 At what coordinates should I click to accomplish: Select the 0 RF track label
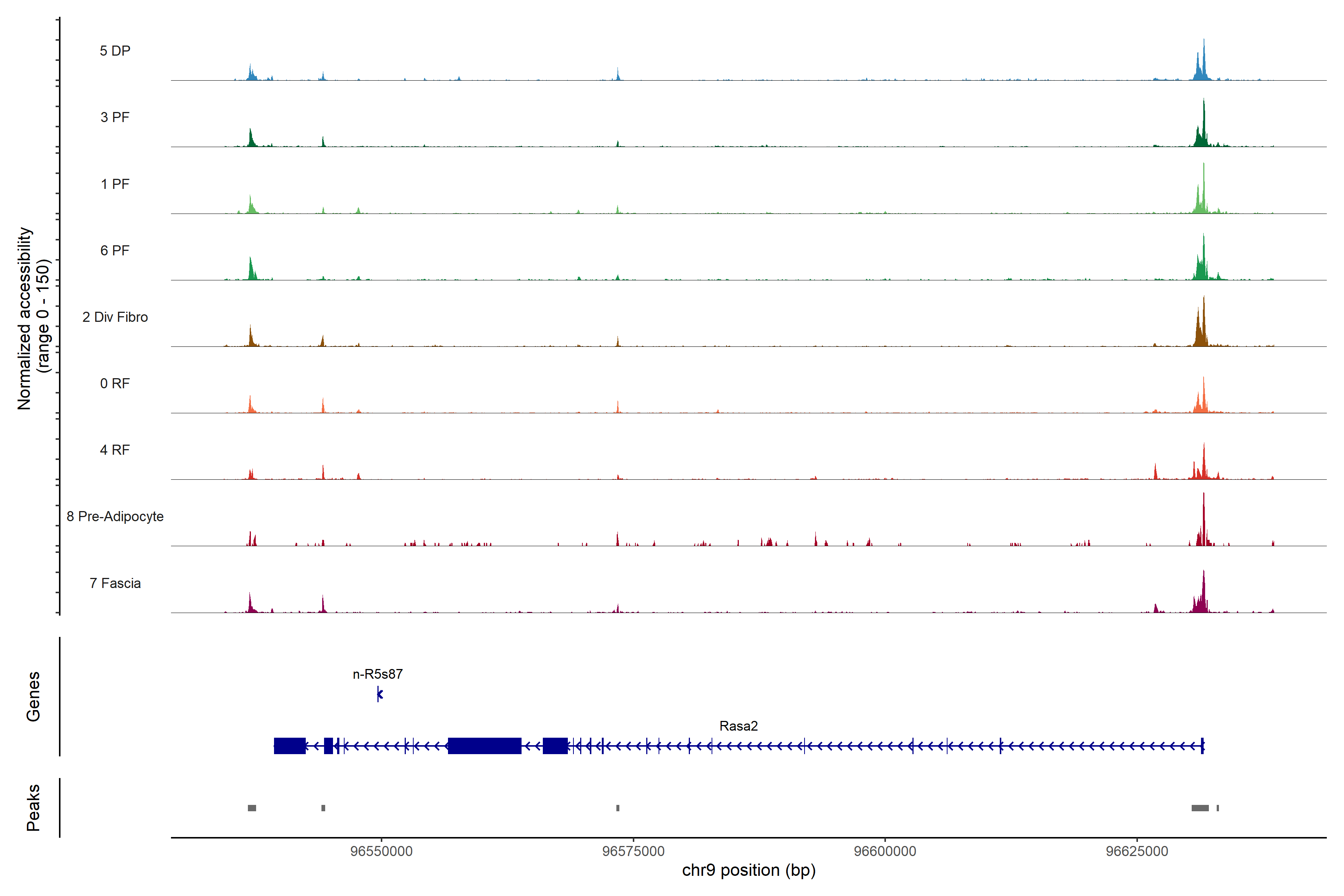(x=115, y=383)
